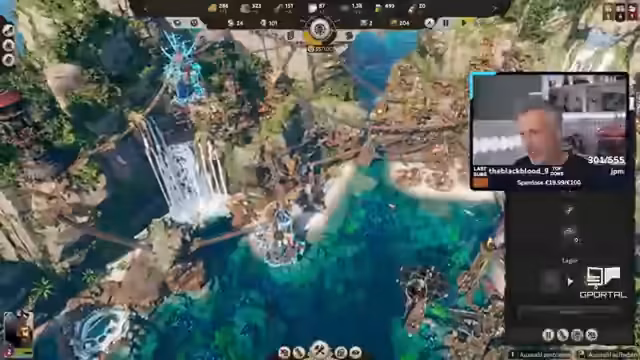Viewport: 640px width, 360px height.
Task: Expand the Lager cargo slot arrow
Action: (x=570, y=282)
